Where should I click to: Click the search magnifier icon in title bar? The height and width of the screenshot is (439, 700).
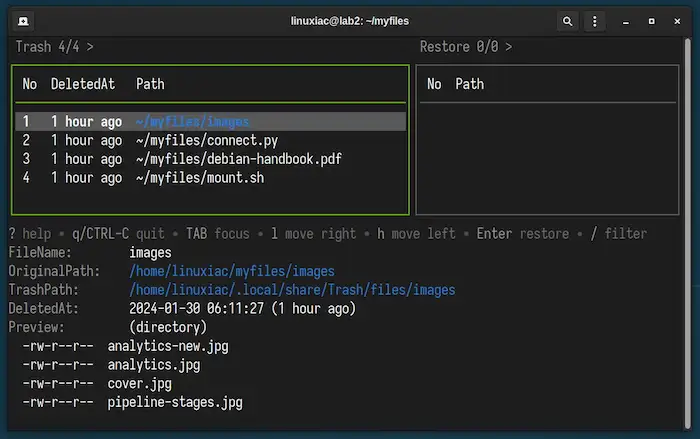pyautogui.click(x=568, y=20)
